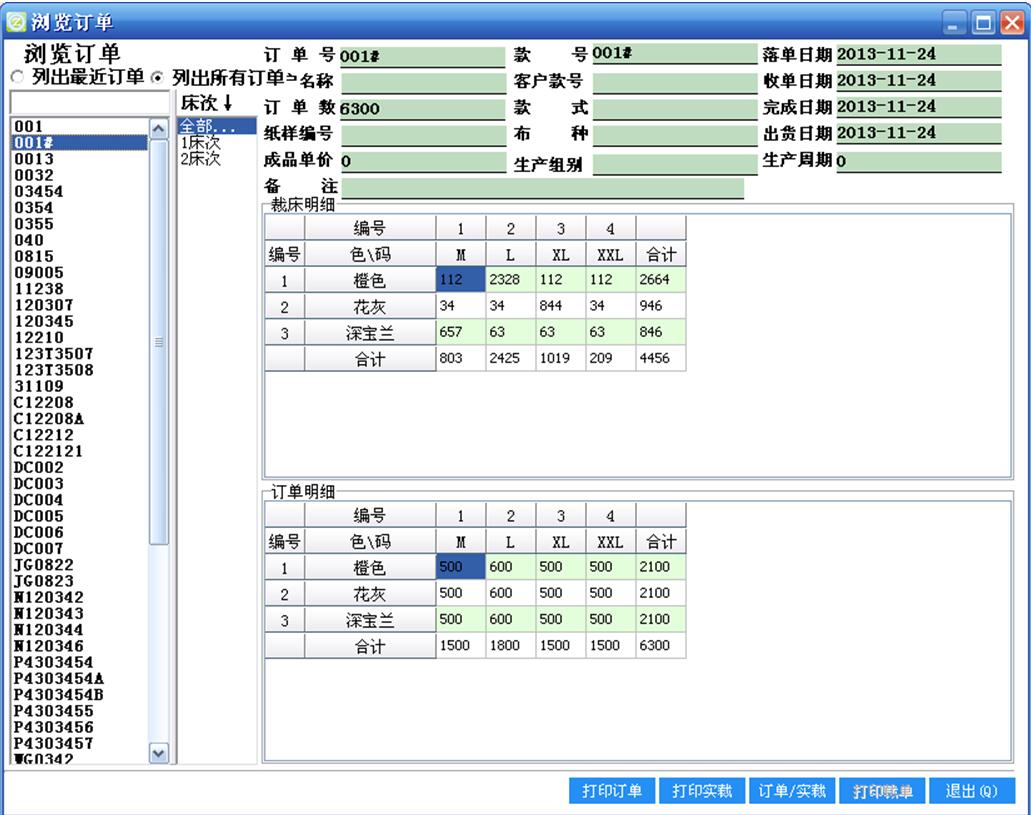Click the 打印实裁 button
This screenshot has width=1031, height=815.
pos(702,791)
